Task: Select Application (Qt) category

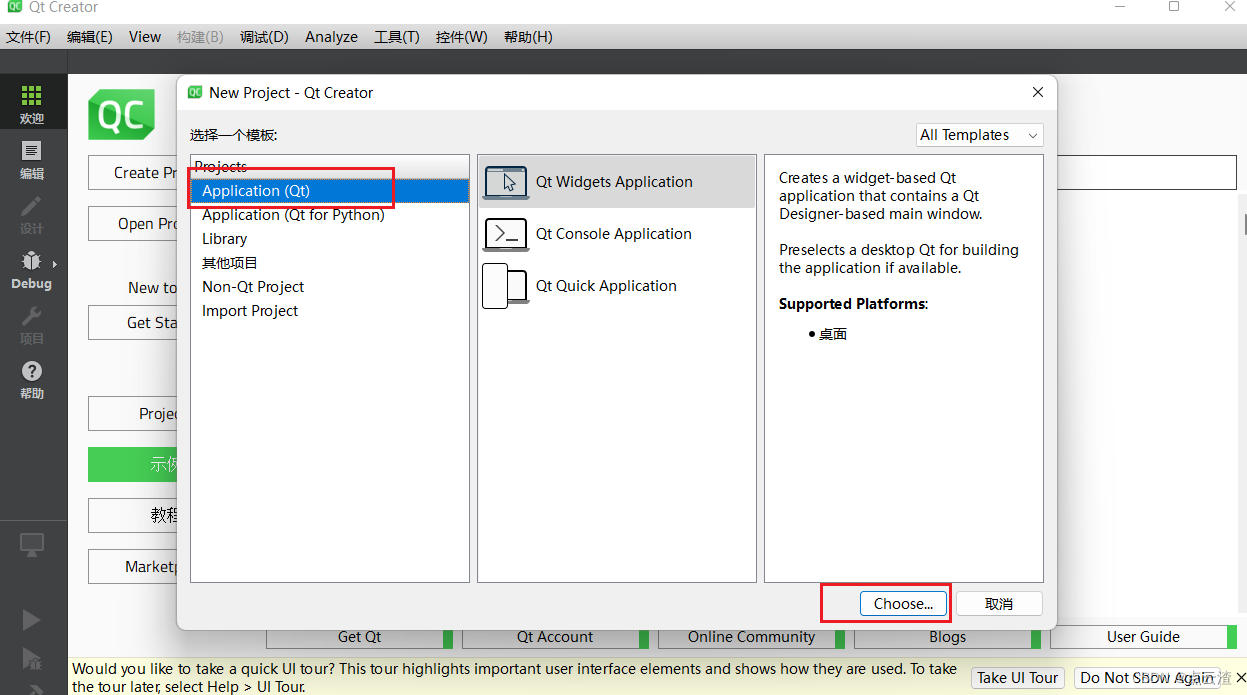Action: tap(329, 191)
